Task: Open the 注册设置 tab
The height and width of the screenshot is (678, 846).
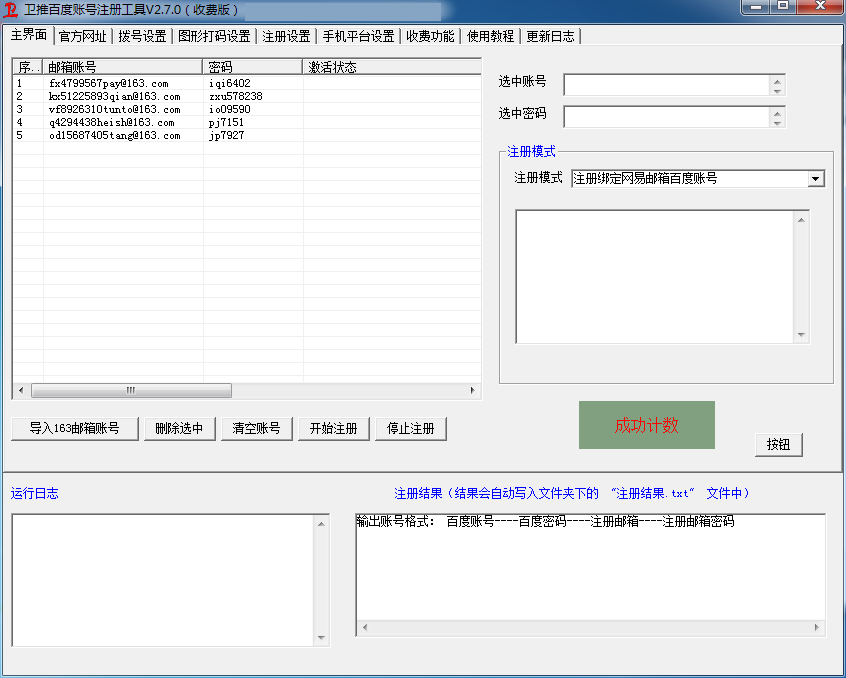Action: point(286,36)
